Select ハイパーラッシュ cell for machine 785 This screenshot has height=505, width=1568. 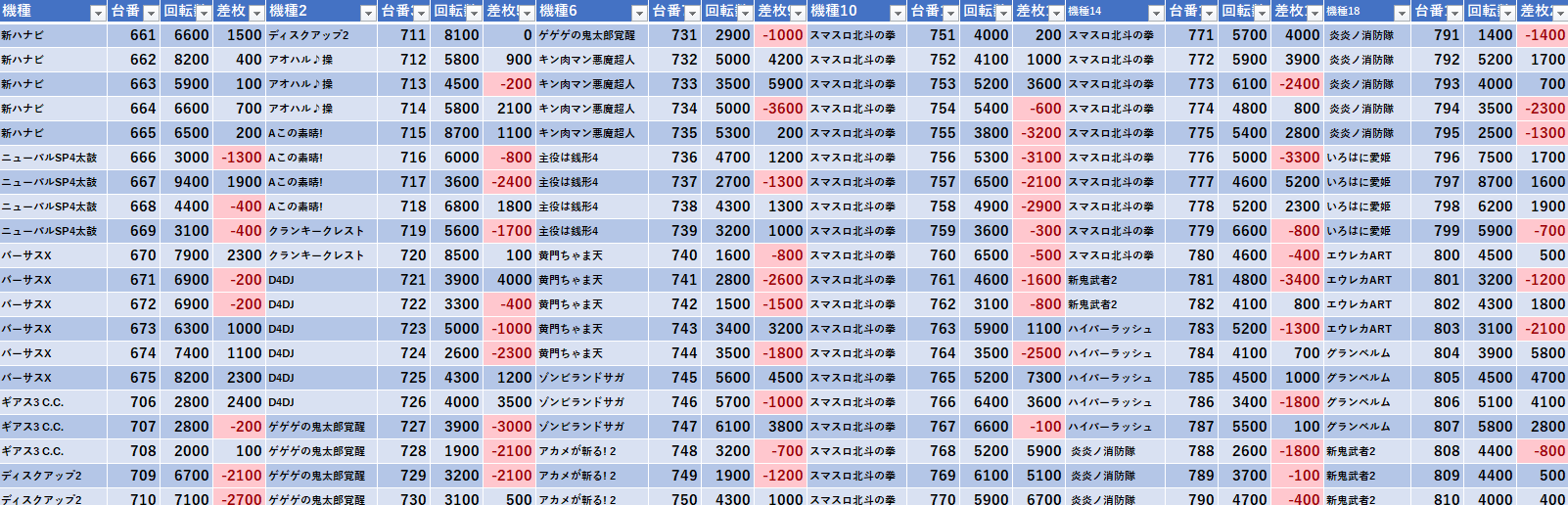point(1116,378)
